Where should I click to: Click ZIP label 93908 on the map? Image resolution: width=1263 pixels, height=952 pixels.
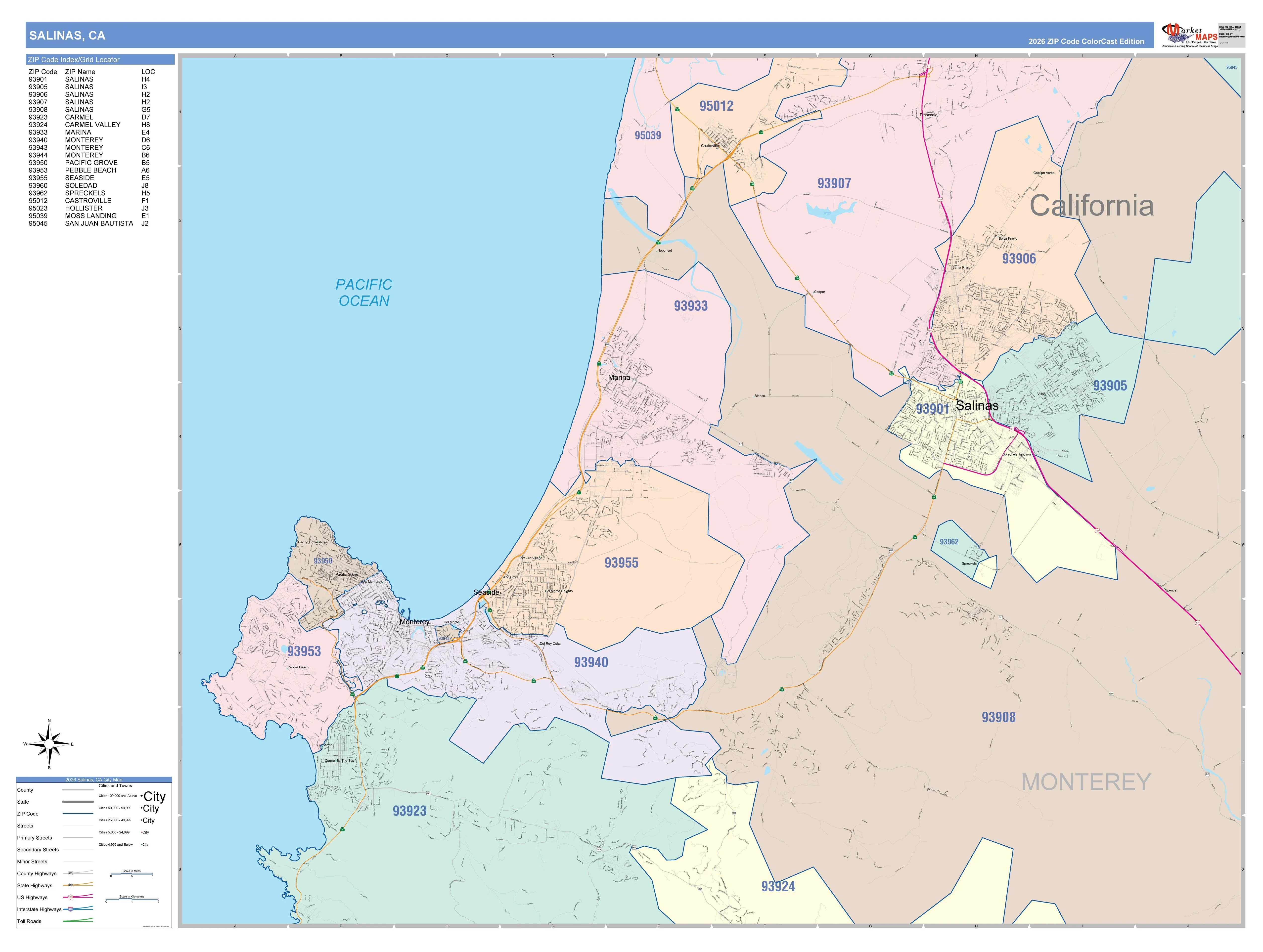(x=999, y=717)
